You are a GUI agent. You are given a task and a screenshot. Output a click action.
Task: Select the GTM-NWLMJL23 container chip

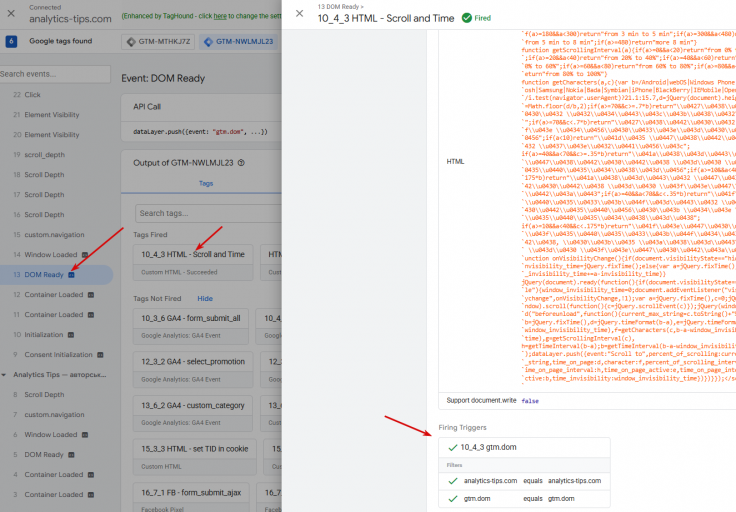tap(238, 41)
